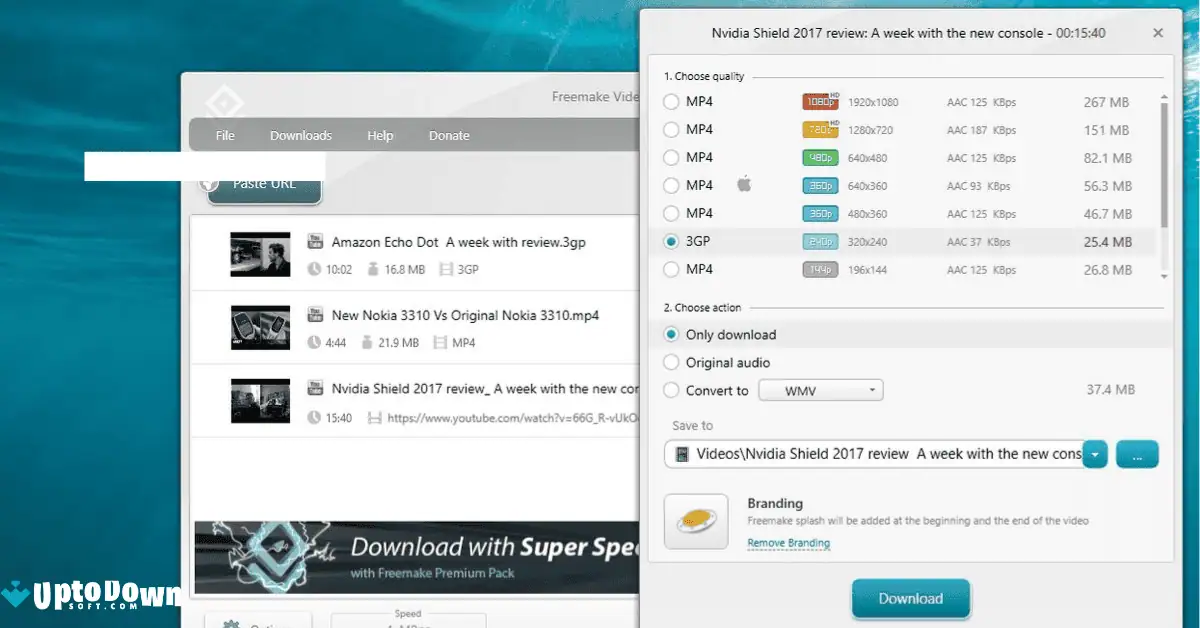This screenshot has height=628, width=1200.
Task: Click the Nvidia Shield 2017 video thumbnail
Action: [x=260, y=400]
